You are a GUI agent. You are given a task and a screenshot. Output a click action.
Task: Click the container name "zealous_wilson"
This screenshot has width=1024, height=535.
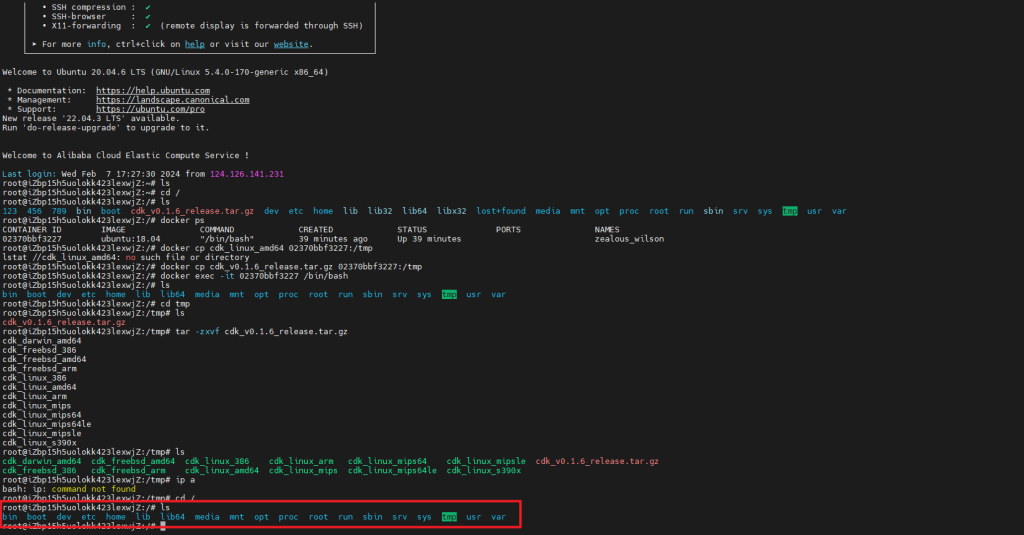(629, 238)
